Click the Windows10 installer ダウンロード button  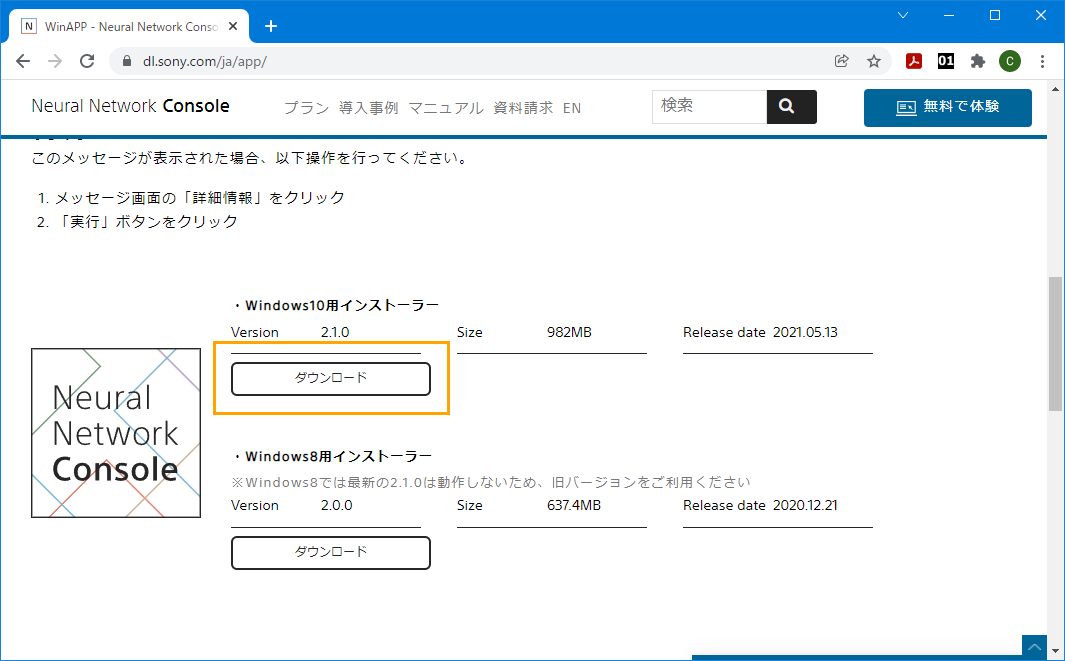[330, 379]
